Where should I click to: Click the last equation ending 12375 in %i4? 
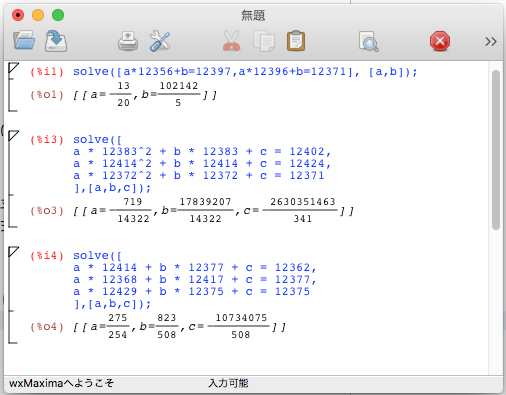[x=192, y=292]
